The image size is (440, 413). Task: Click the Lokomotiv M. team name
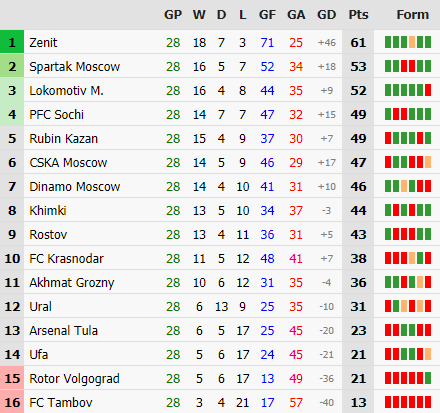66,91
